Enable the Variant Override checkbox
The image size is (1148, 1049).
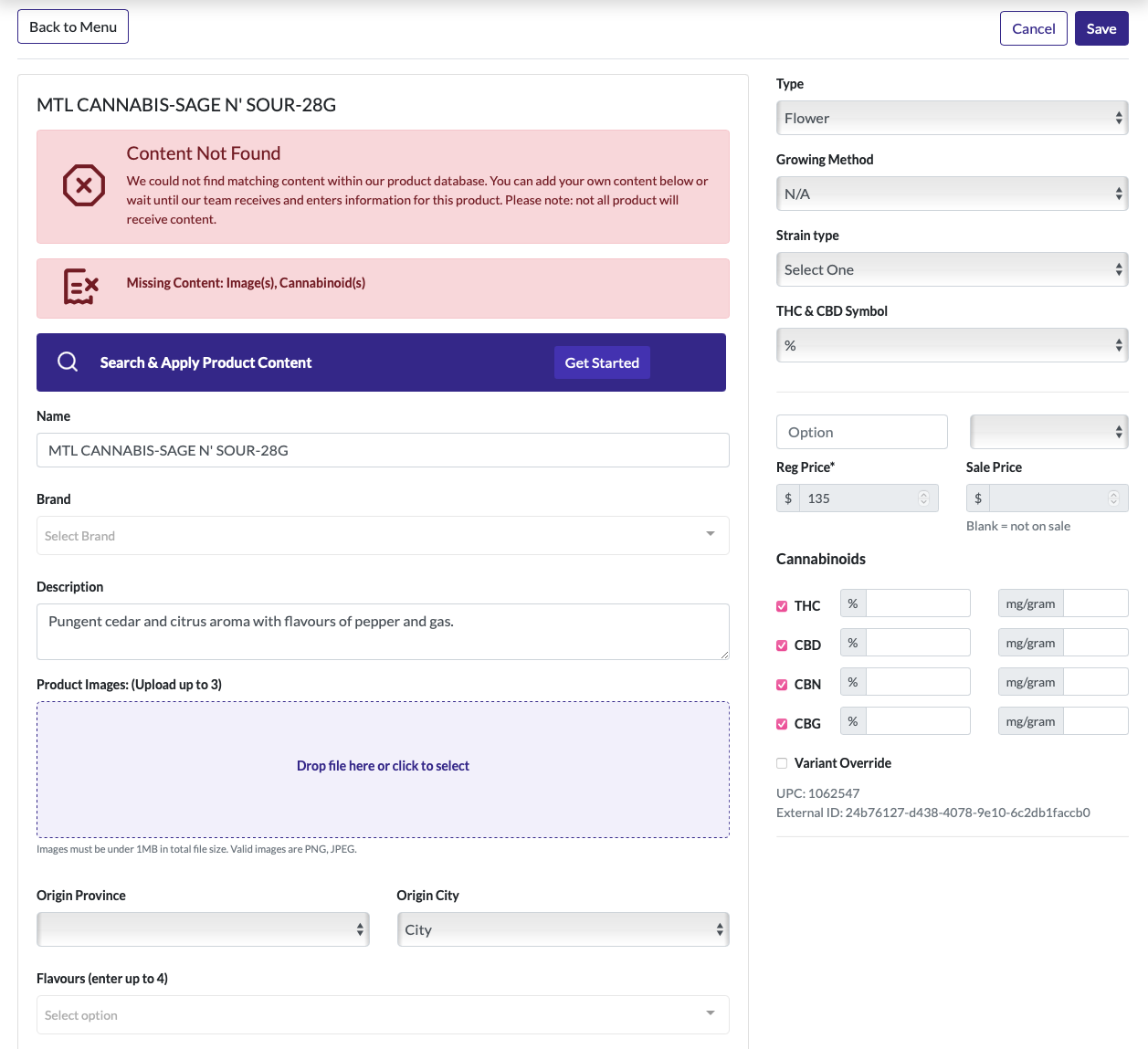click(782, 763)
